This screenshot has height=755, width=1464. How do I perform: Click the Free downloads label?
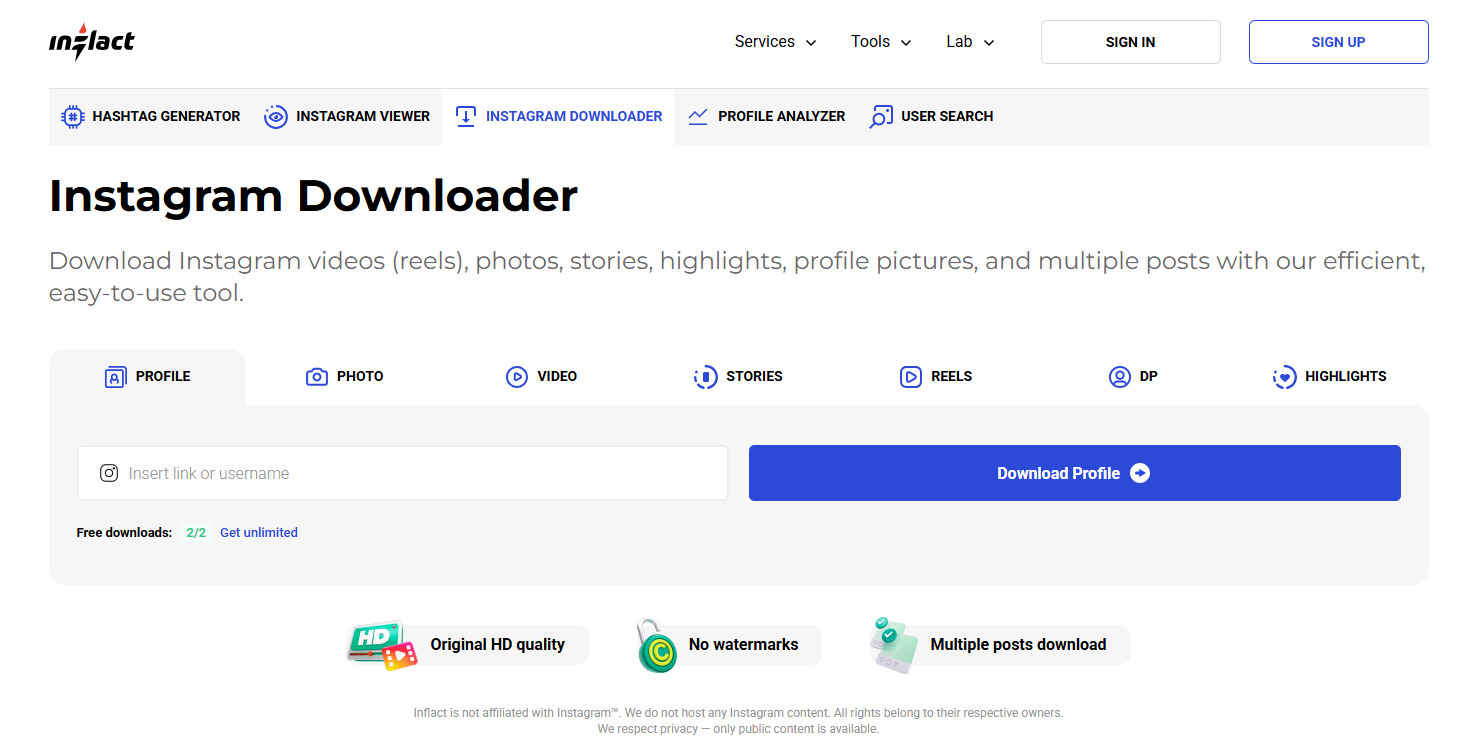tap(125, 533)
